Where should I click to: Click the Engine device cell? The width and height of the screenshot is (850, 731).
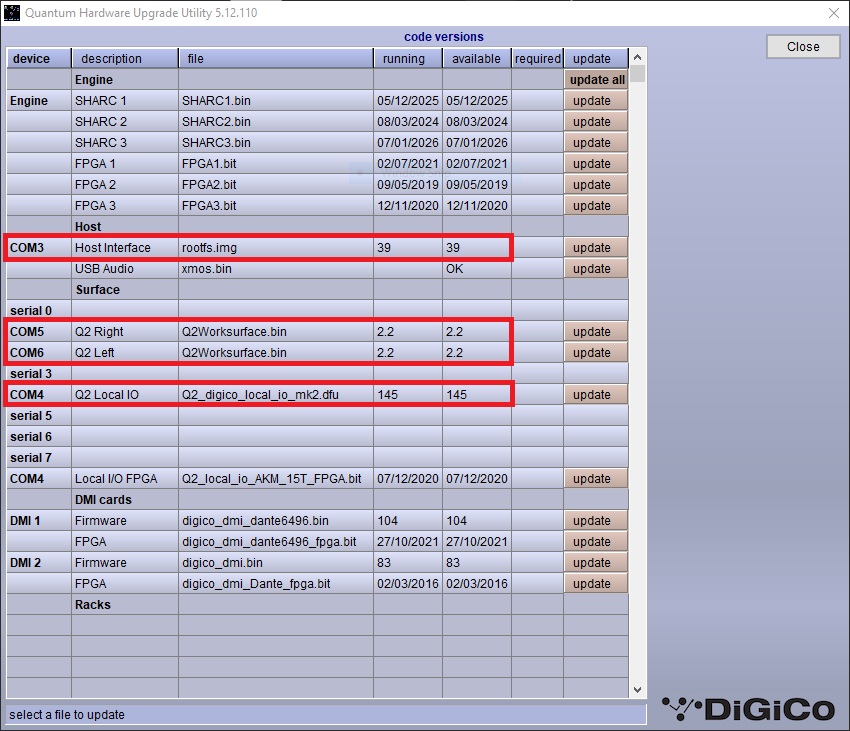coord(38,101)
